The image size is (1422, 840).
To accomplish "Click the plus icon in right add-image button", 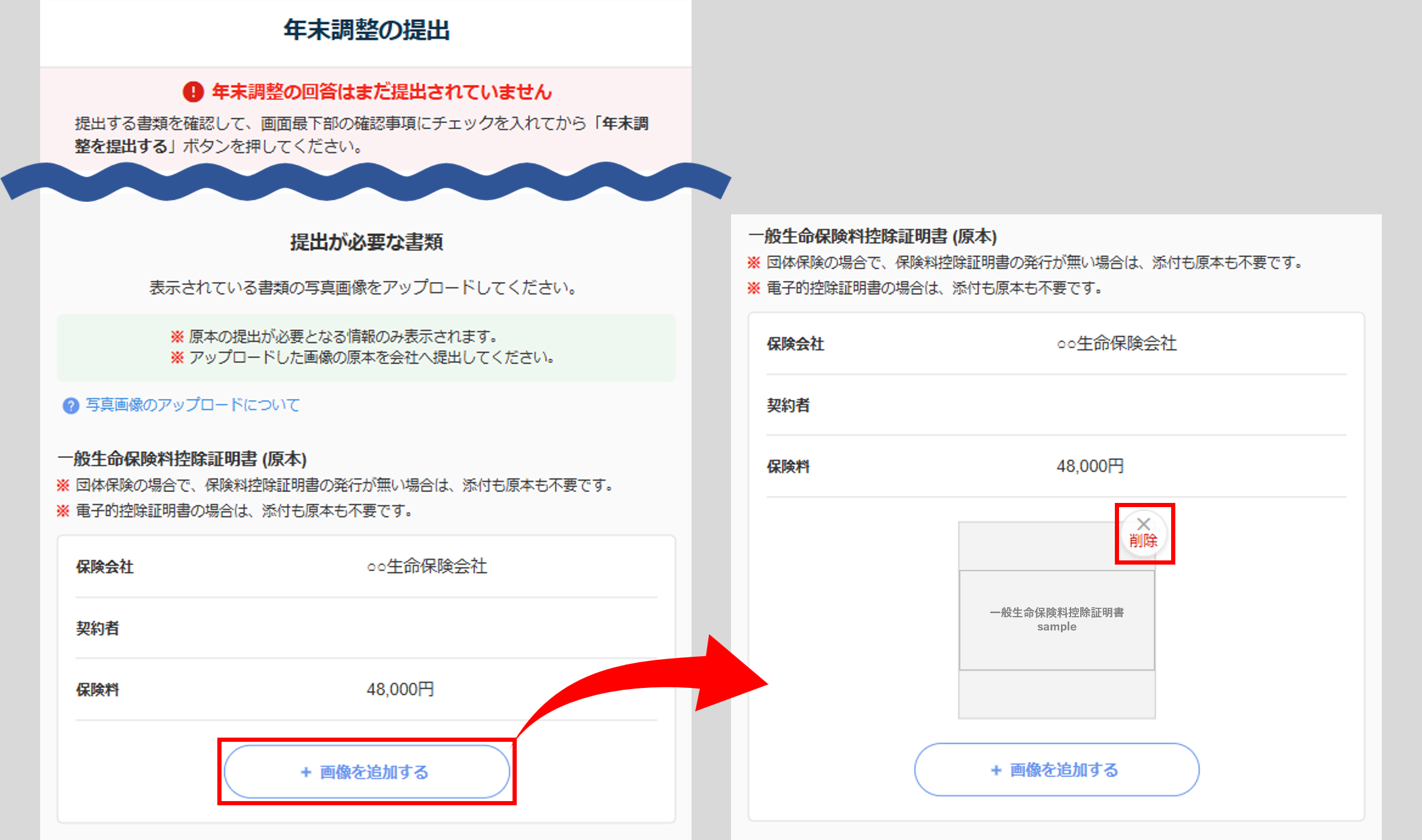I will 996,771.
